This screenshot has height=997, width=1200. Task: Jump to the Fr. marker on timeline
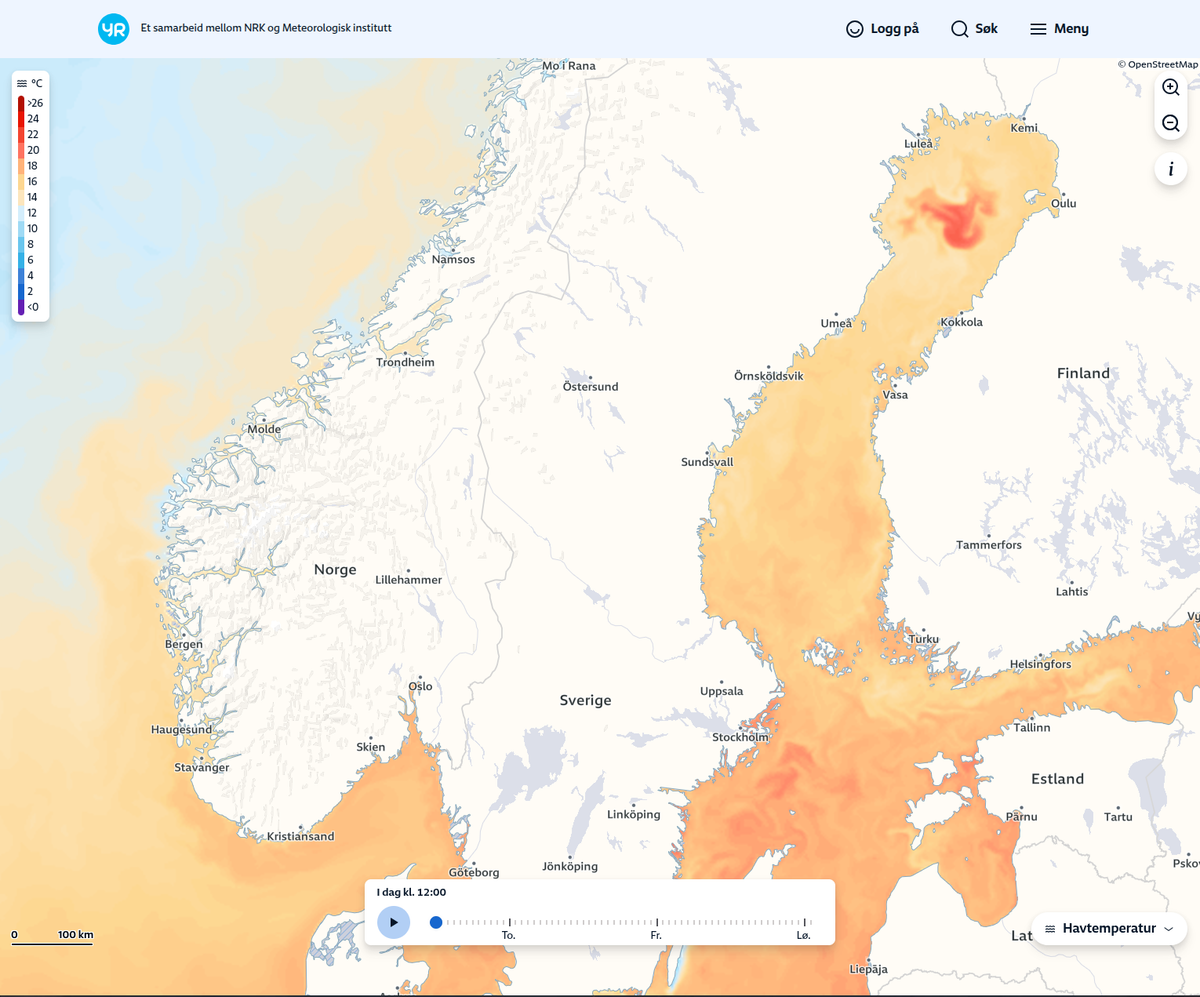[656, 935]
